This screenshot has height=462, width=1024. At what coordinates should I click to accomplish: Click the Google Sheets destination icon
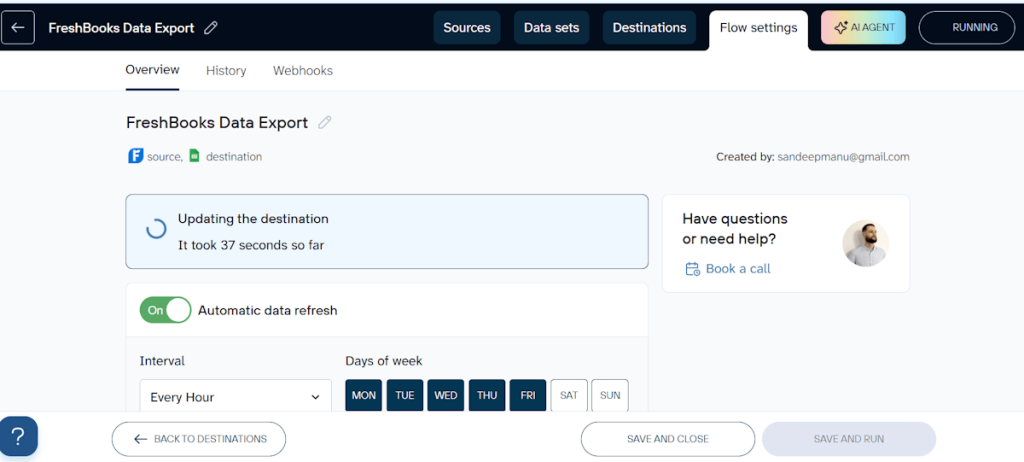click(x=194, y=156)
